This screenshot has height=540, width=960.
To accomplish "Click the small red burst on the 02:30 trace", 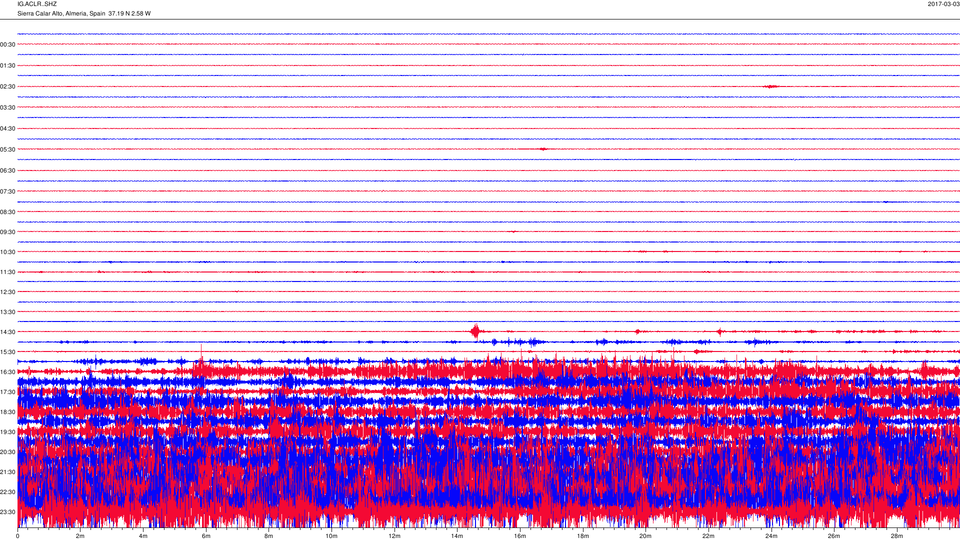I will (x=771, y=86).
